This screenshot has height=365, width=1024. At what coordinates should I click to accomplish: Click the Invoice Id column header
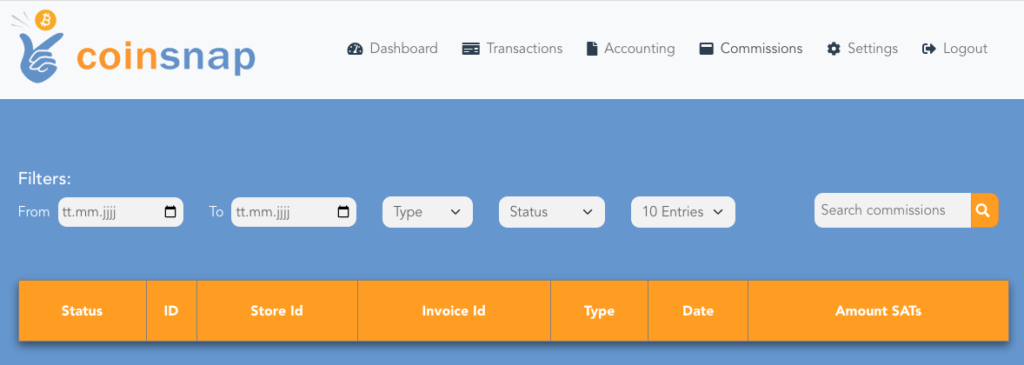[454, 311]
